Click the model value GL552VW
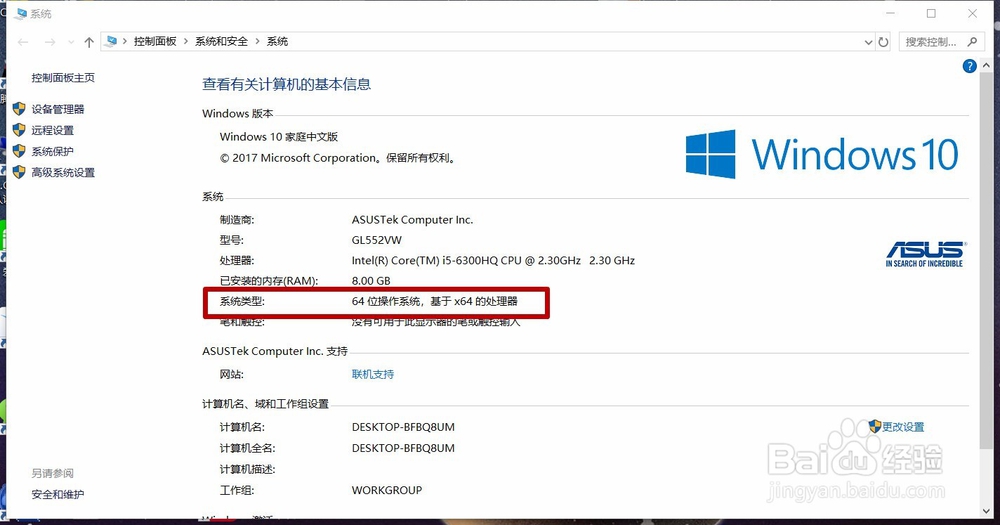The width and height of the screenshot is (1000, 525). pyautogui.click(x=377, y=240)
